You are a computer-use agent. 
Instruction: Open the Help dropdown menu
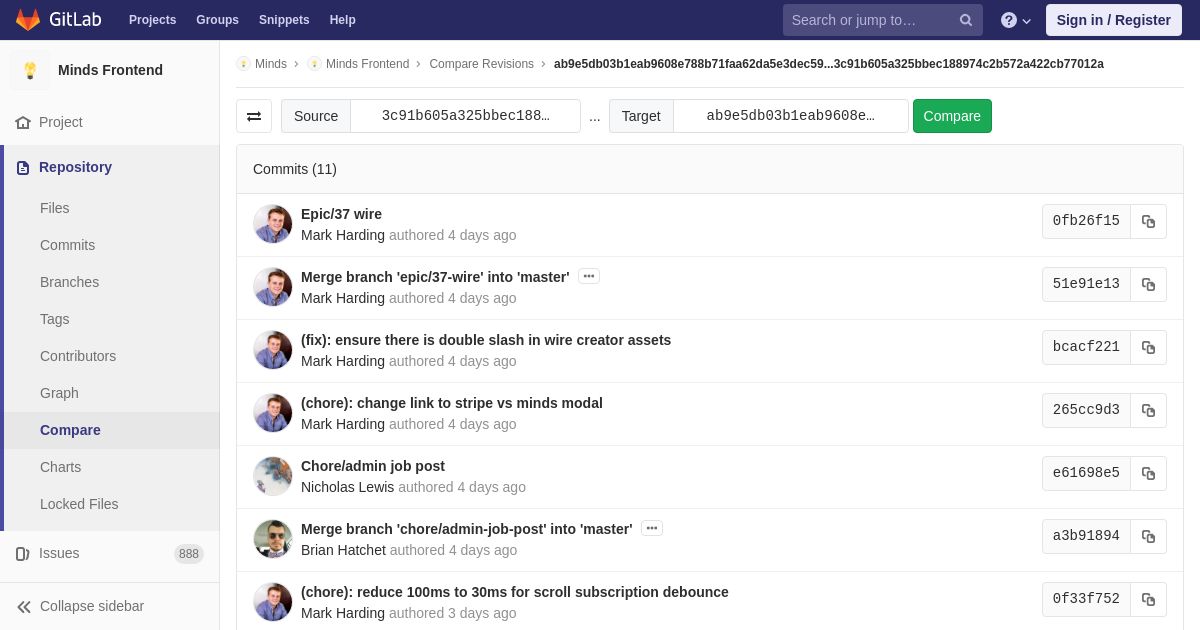pos(1015,20)
